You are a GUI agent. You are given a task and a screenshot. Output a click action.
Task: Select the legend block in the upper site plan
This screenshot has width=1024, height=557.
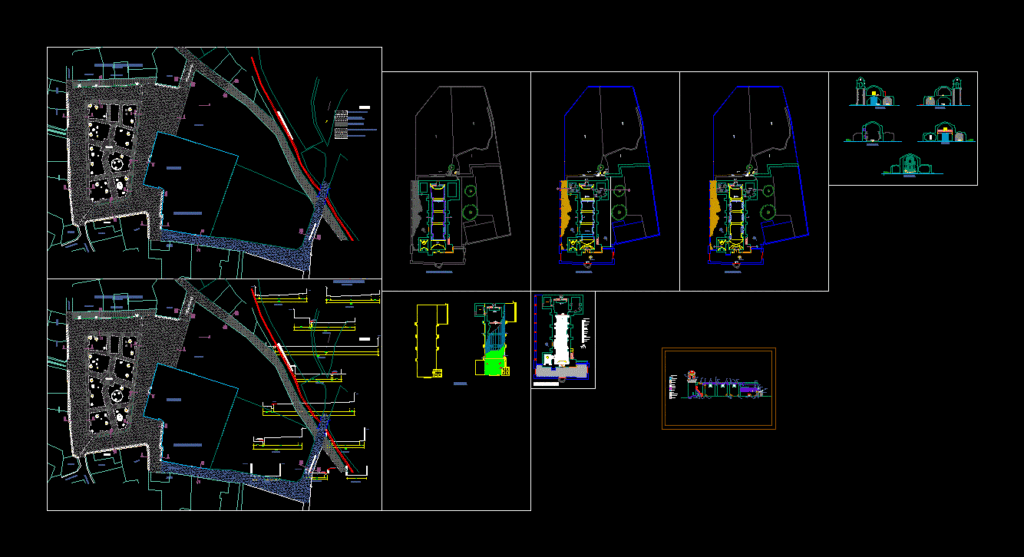(x=353, y=123)
